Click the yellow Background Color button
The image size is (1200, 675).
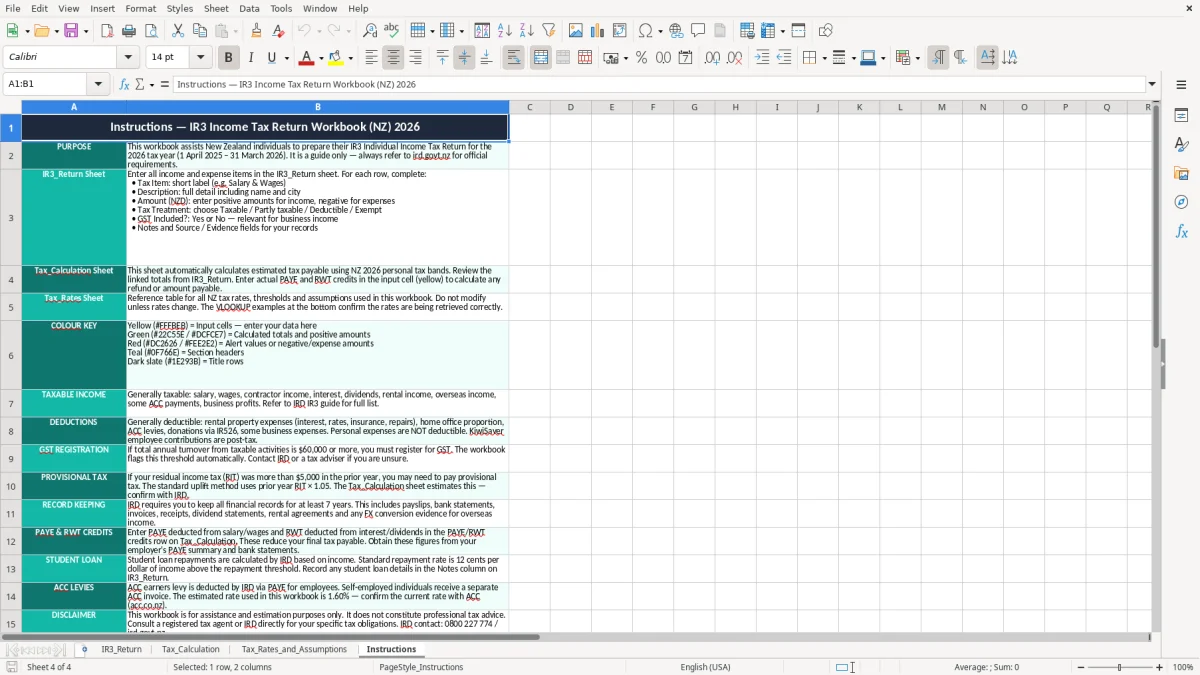[x=336, y=58]
